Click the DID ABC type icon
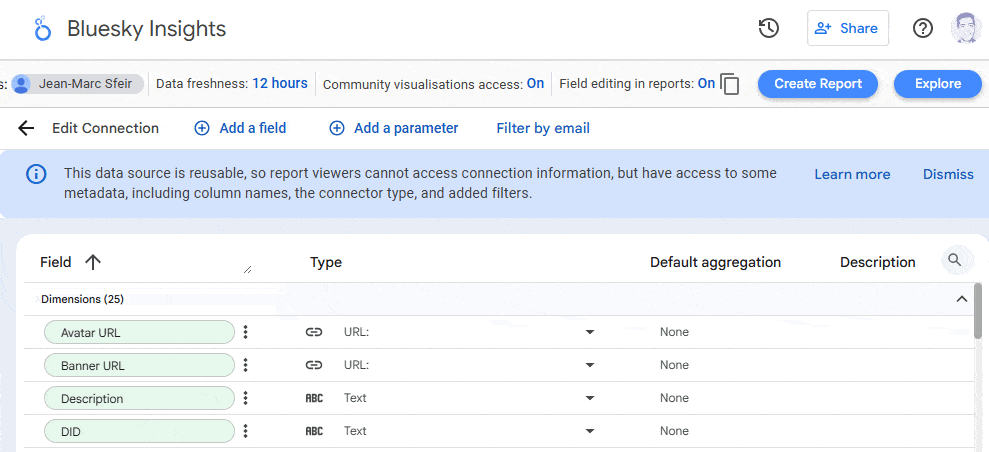The image size is (989, 452). pyautogui.click(x=314, y=431)
